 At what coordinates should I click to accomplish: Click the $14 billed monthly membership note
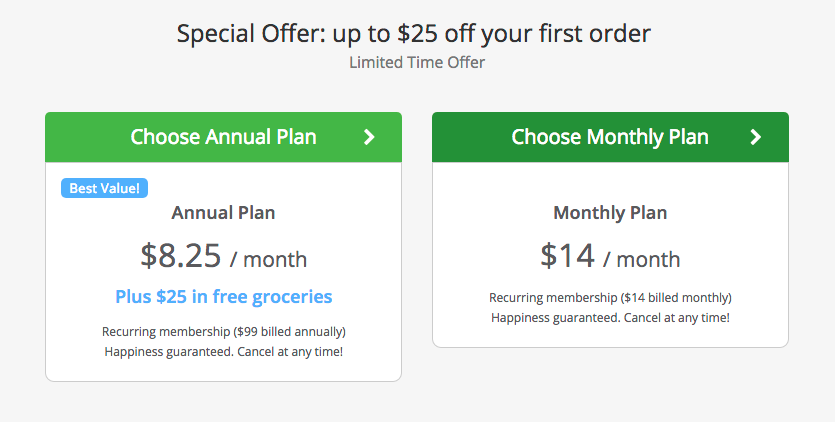coord(610,297)
